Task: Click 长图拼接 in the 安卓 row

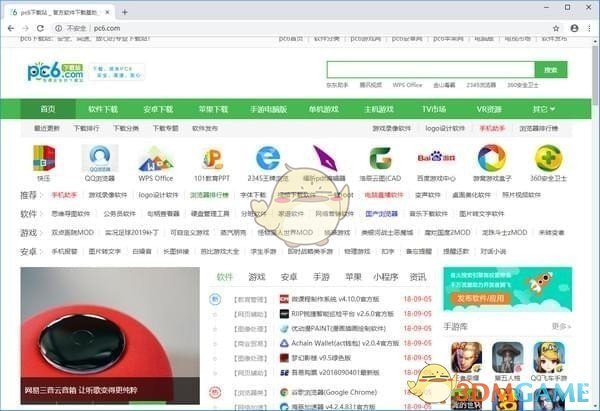Action: [x=176, y=251]
